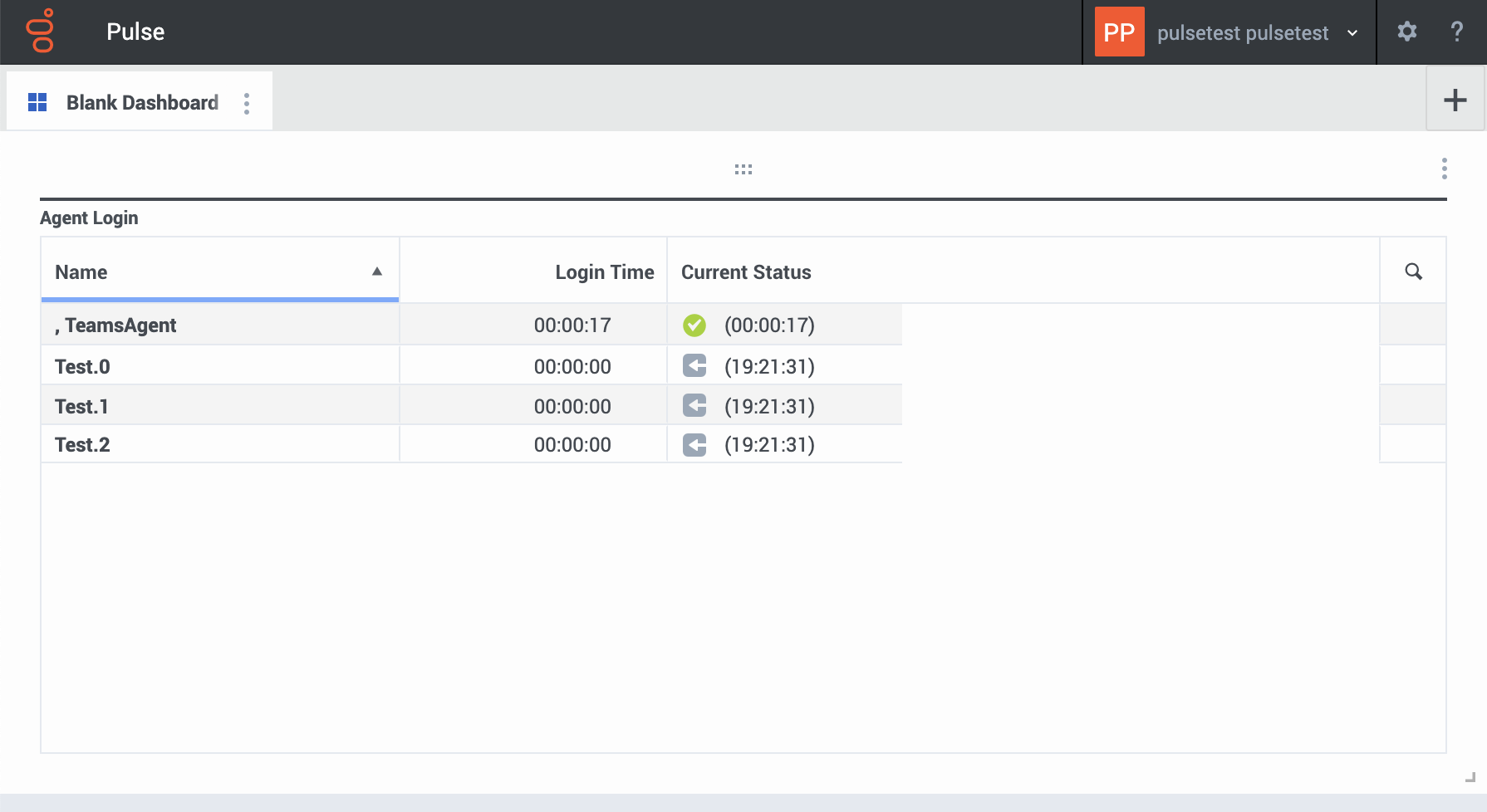Click TeamsAgent login time 00:00:17
Viewport: 1487px width, 812px height.
572,325
